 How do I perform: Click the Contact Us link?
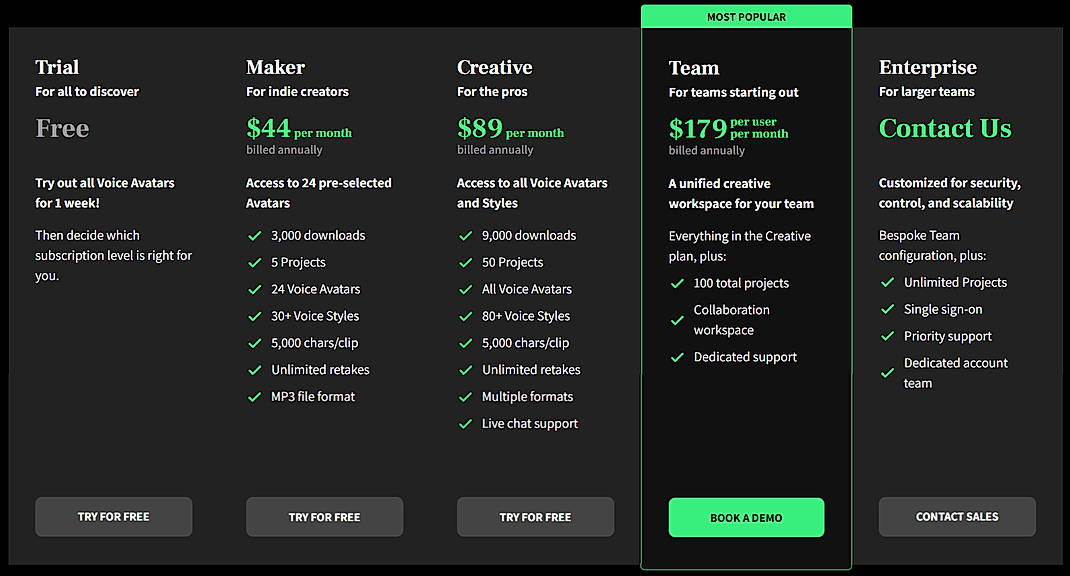[x=945, y=128]
